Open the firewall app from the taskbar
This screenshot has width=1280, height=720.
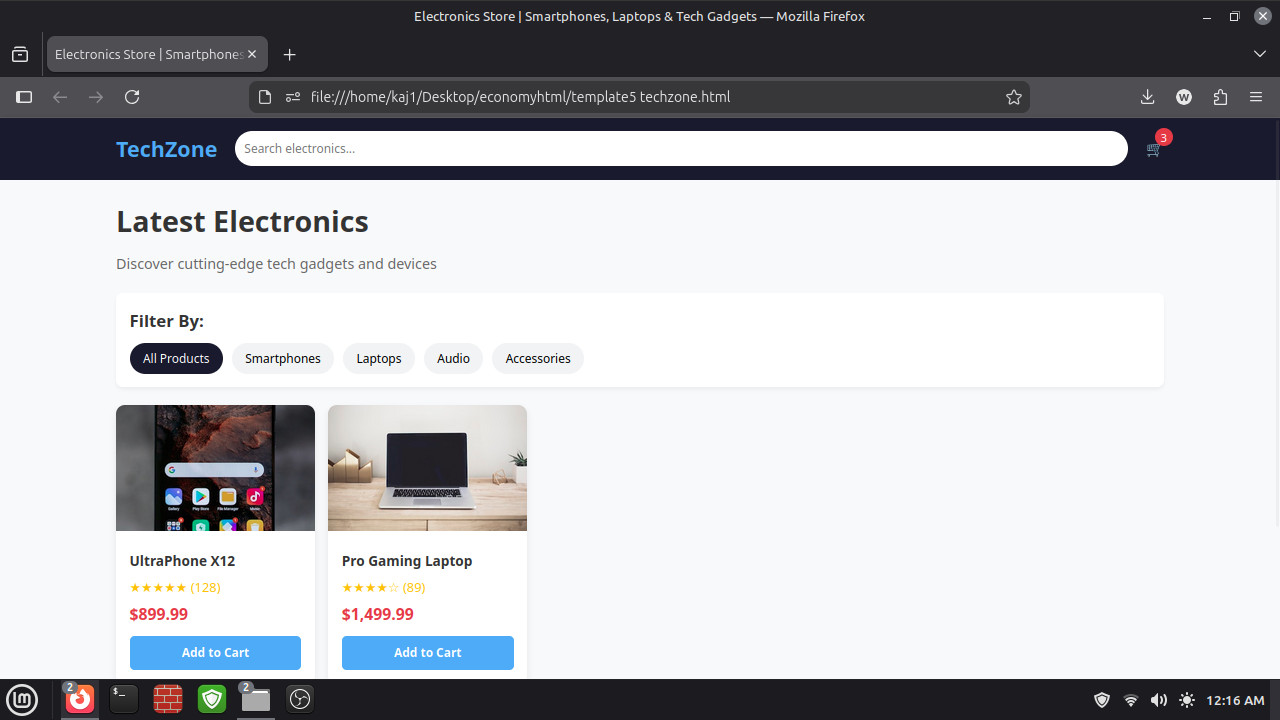pyautogui.click(x=167, y=699)
